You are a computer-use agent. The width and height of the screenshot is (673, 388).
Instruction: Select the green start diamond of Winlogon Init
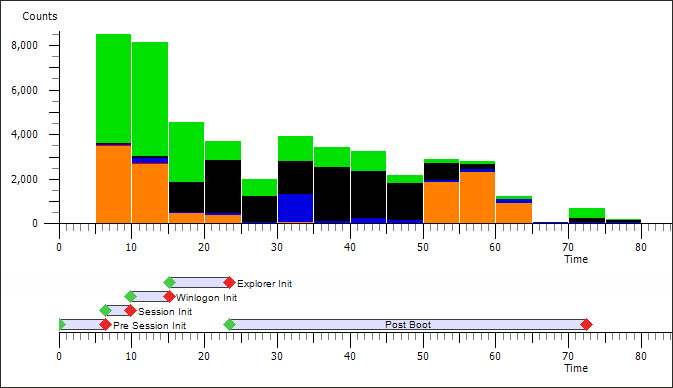pos(130,296)
